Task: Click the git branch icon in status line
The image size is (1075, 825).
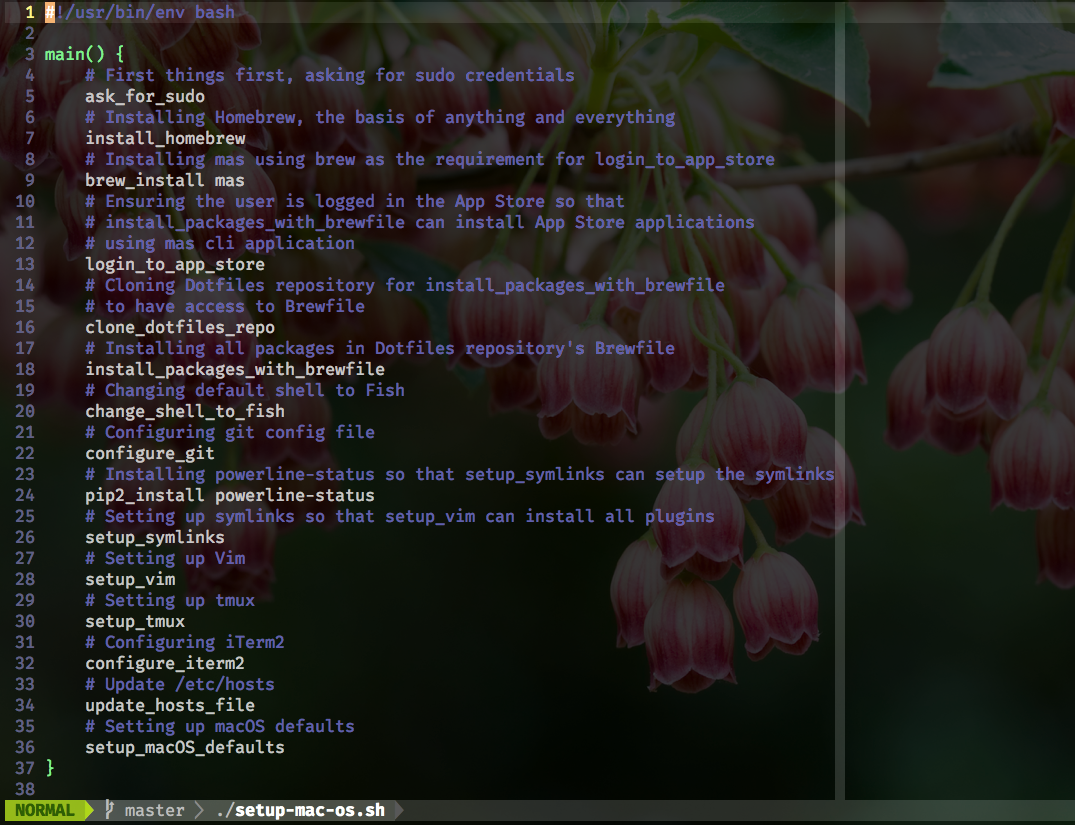Action: pyautogui.click(x=109, y=810)
